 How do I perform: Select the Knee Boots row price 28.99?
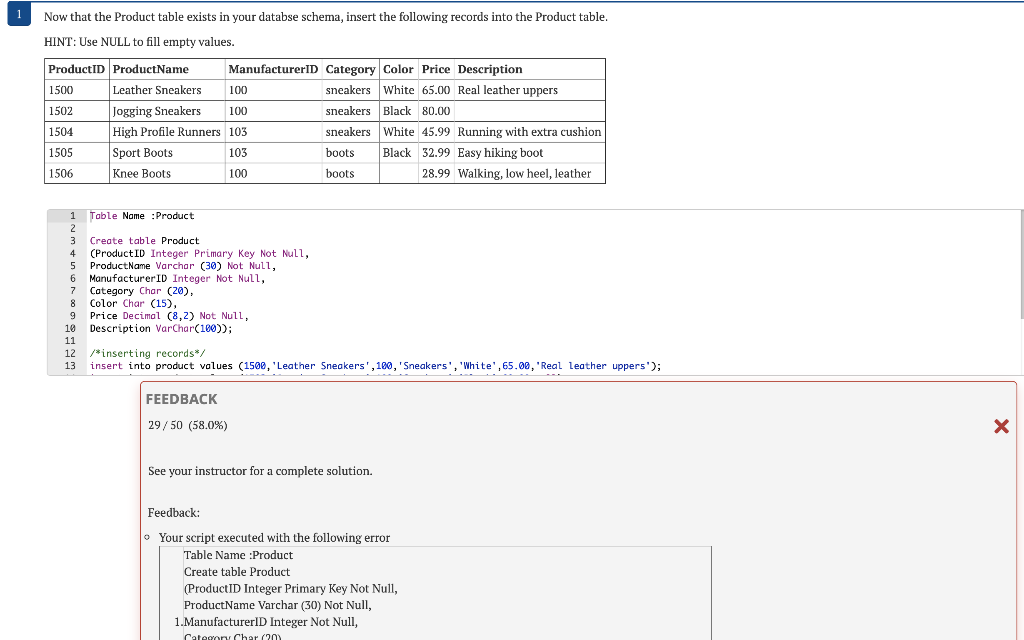(436, 173)
